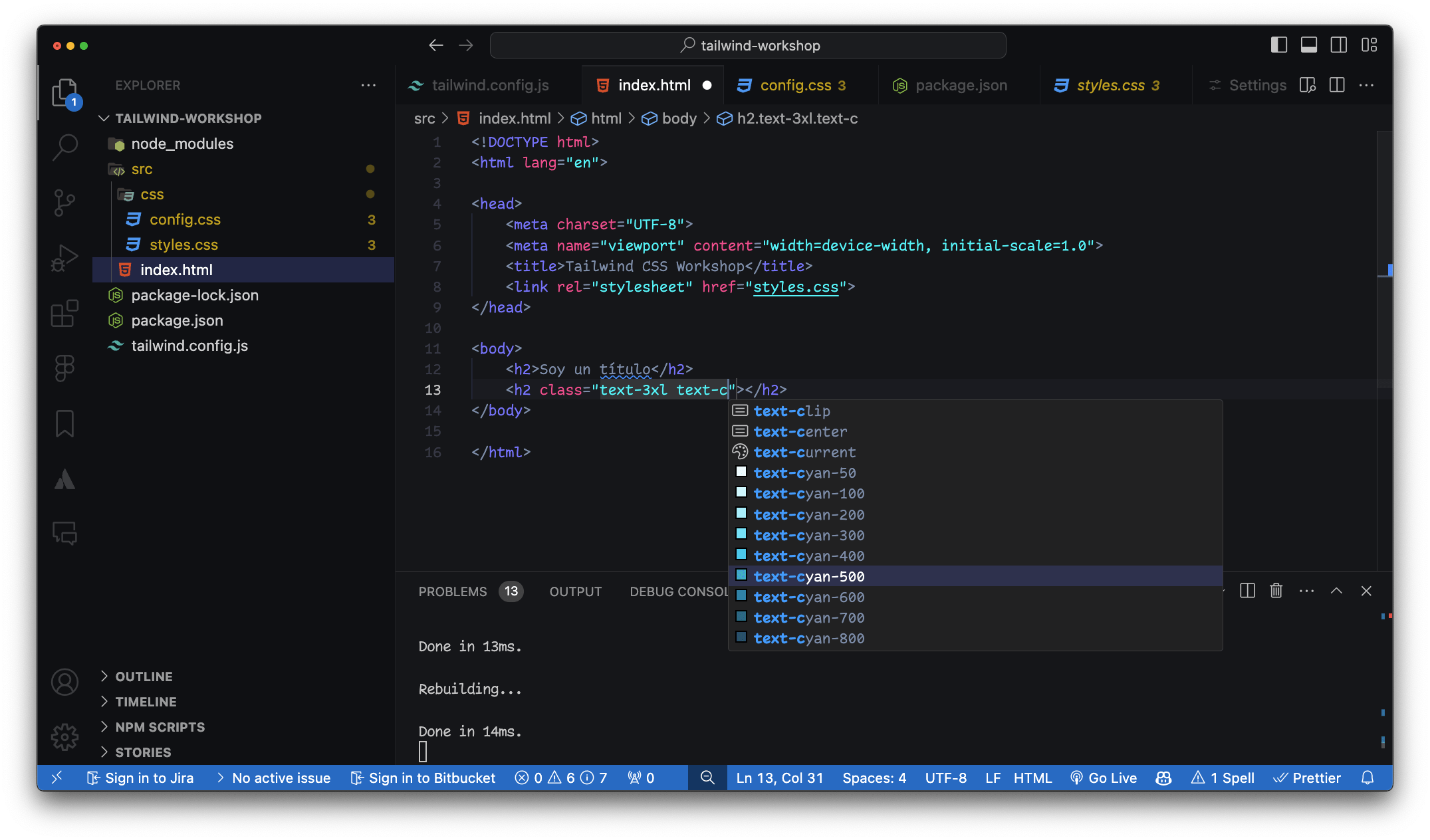1430x840 pixels.
Task: Toggle the bottom panel layout button
Action: (1309, 45)
